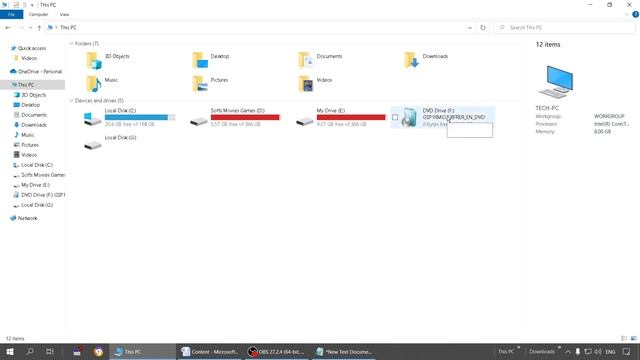The image size is (640, 360).
Task: Open the Windows Start menu
Action: (x=10, y=351)
